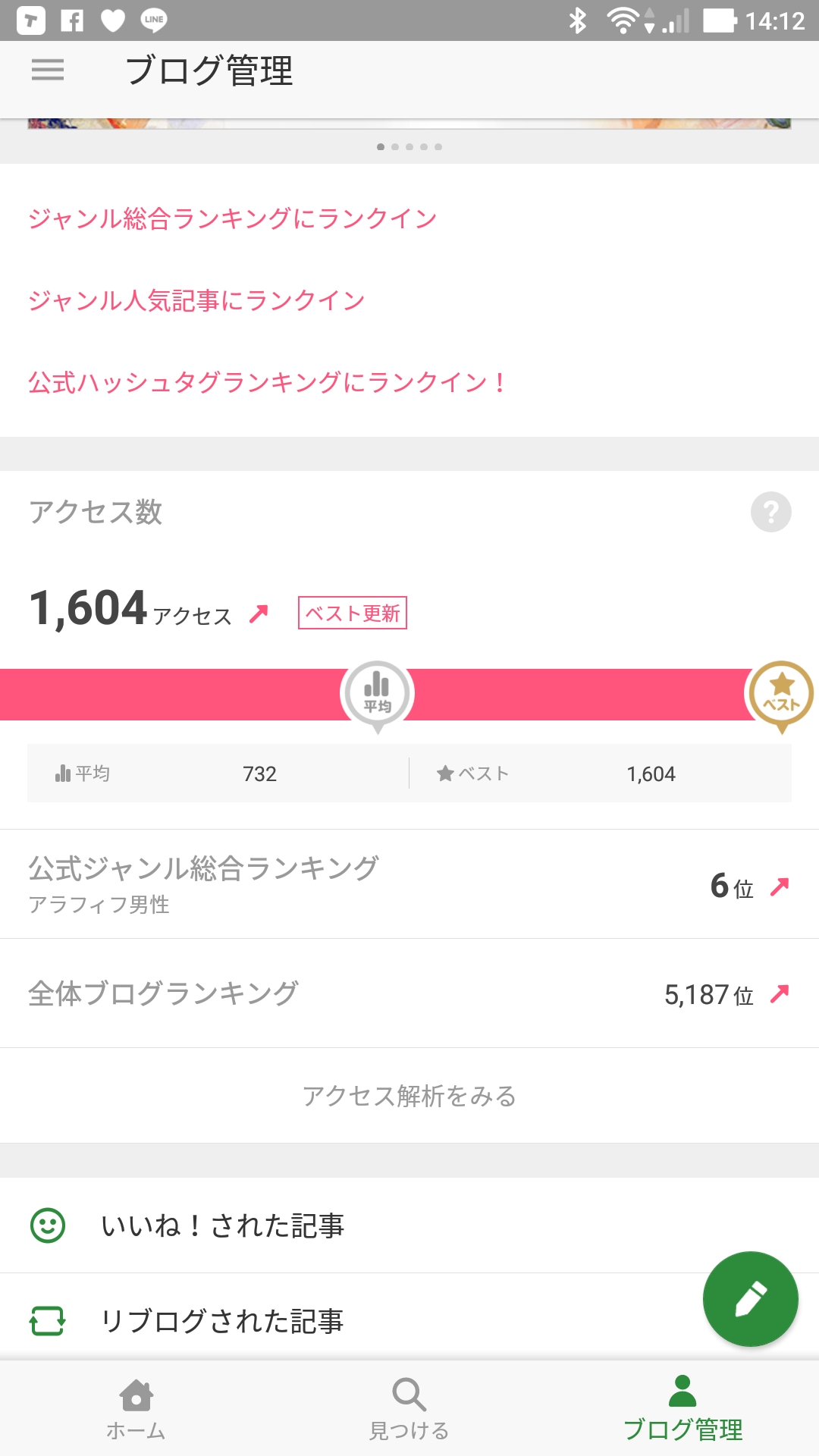This screenshot has height=1456, width=819.
Task: Tap the green pencil write-post button
Action: (750, 1299)
